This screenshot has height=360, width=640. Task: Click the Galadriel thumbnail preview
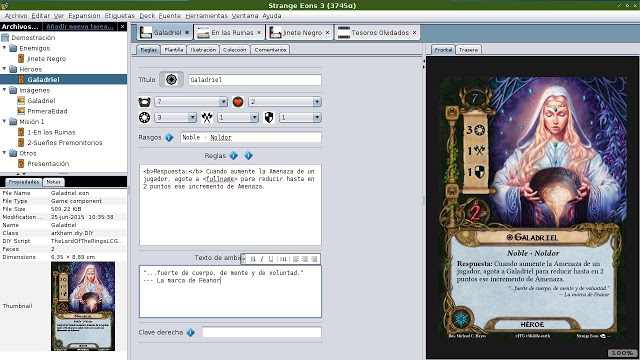click(83, 306)
